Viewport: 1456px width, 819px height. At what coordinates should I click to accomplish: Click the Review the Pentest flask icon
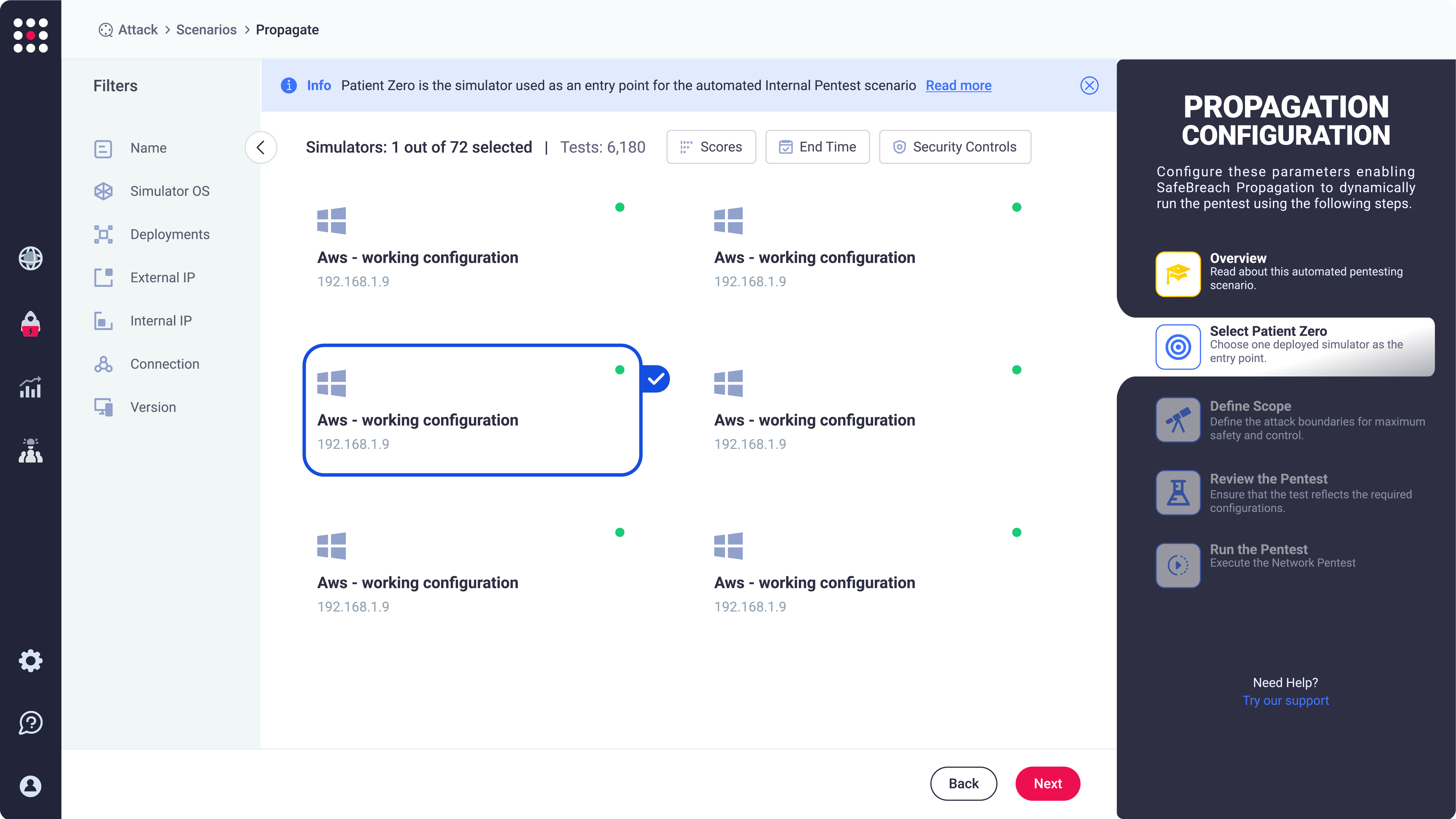1178,492
